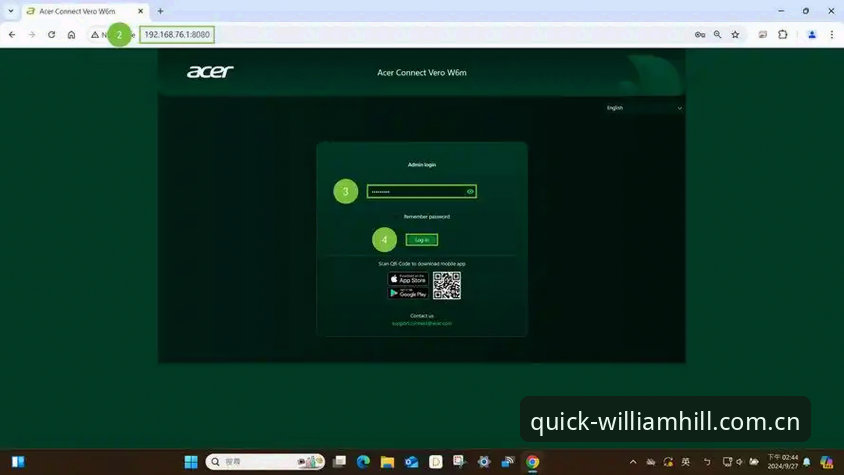The height and width of the screenshot is (475, 844).
Task: Focus the admin password input field
Action: point(421,192)
